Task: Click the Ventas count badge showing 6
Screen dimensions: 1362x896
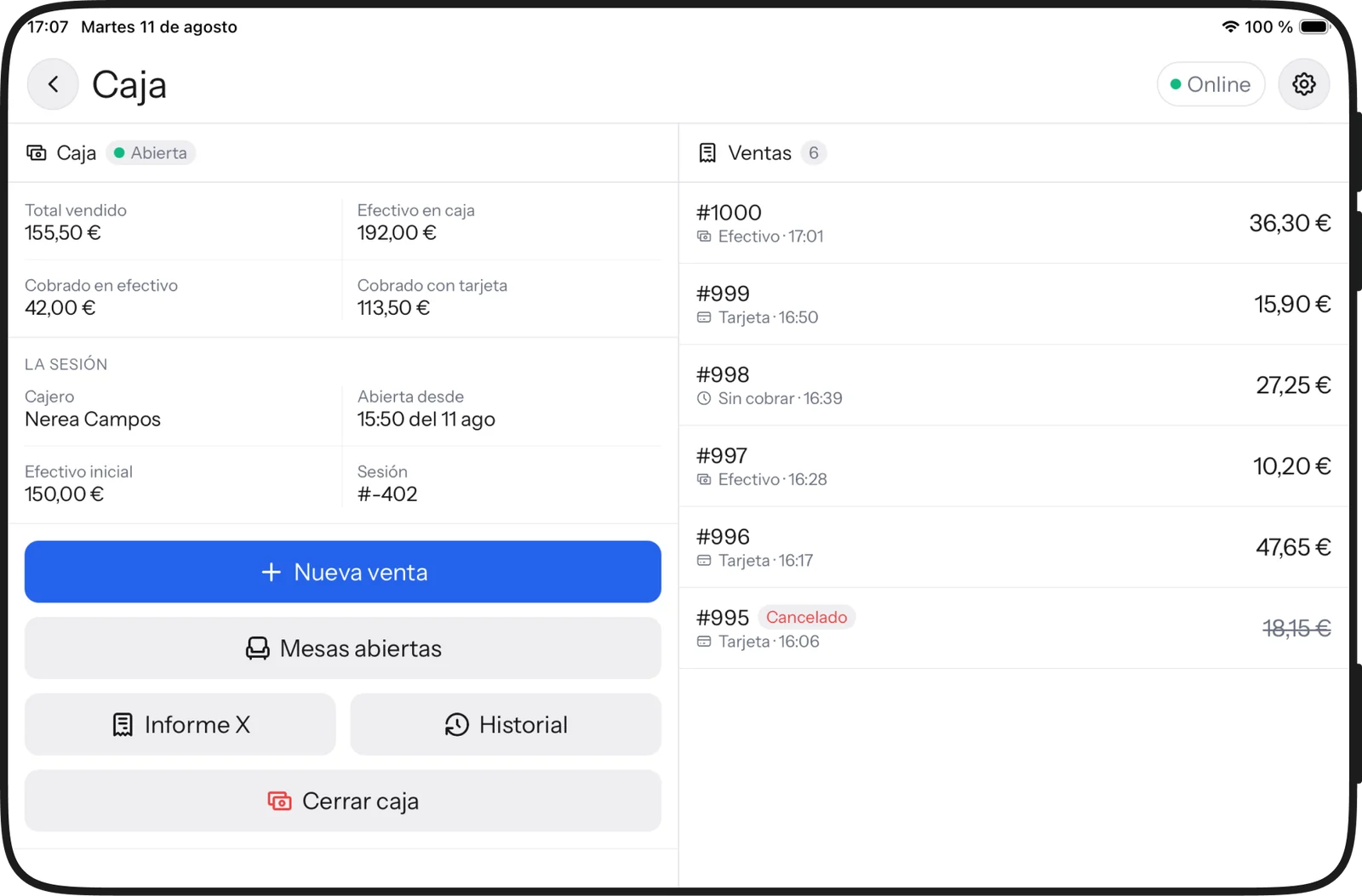Action: point(814,153)
